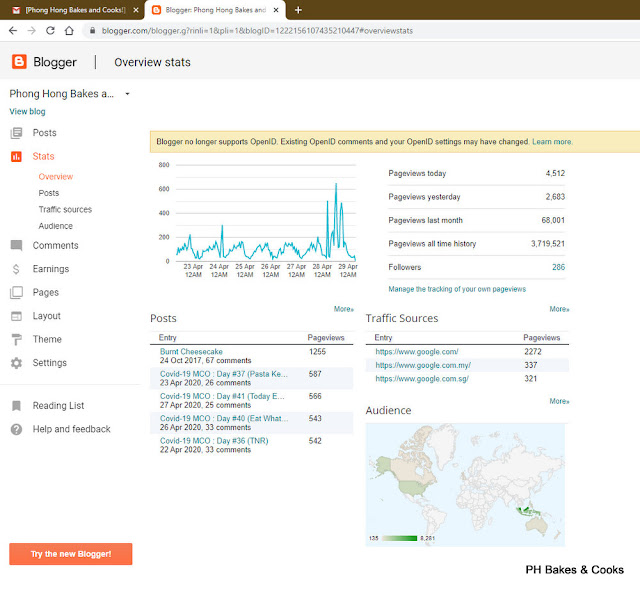The height and width of the screenshot is (589, 640).
Task: Open the Earnings label in sidebar
Action: [x=51, y=269]
